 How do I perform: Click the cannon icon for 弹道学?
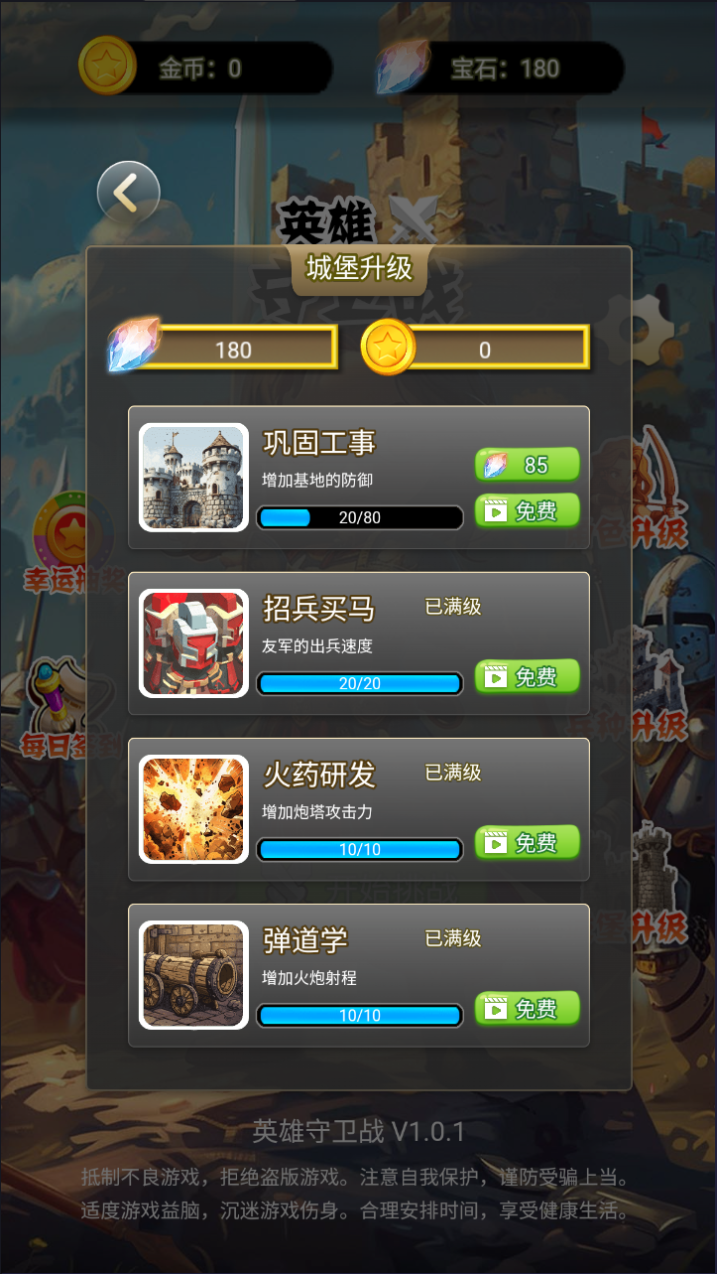pyautogui.click(x=193, y=975)
